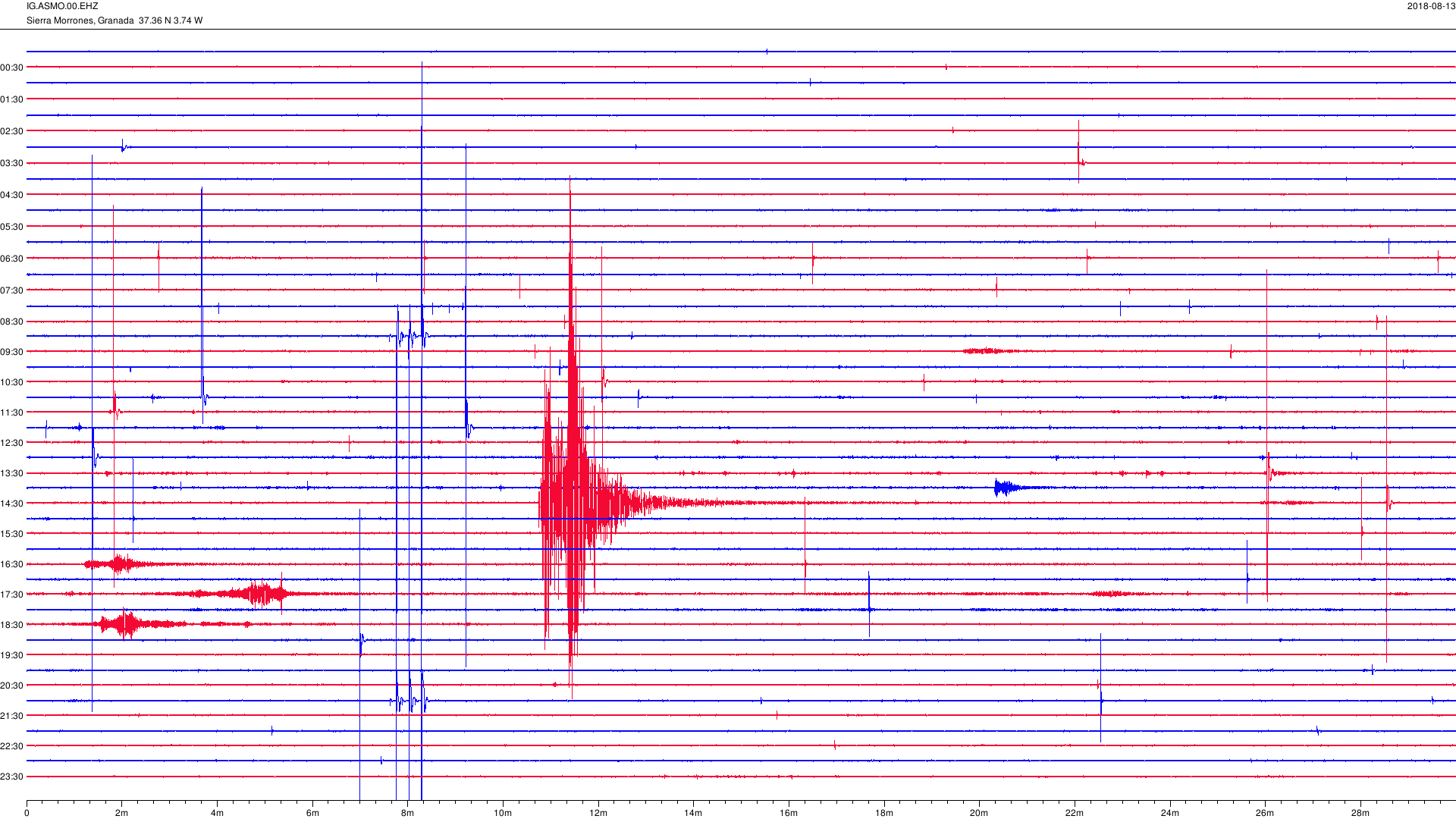Click the 01:30 time row label

pos(12,99)
